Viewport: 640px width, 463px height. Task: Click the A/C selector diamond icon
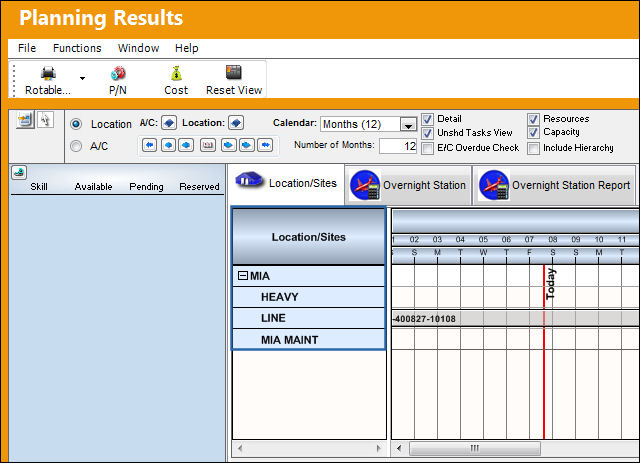[x=169, y=122]
